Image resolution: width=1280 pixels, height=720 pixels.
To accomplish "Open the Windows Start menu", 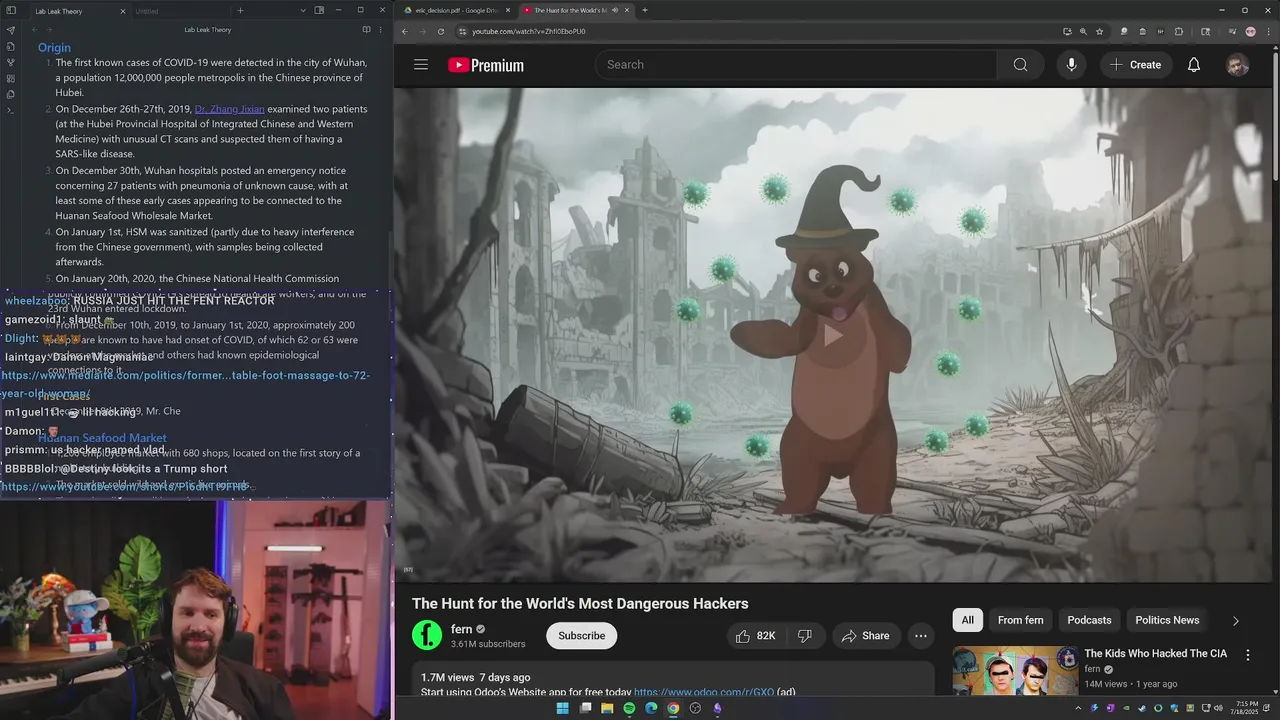I will tap(562, 708).
